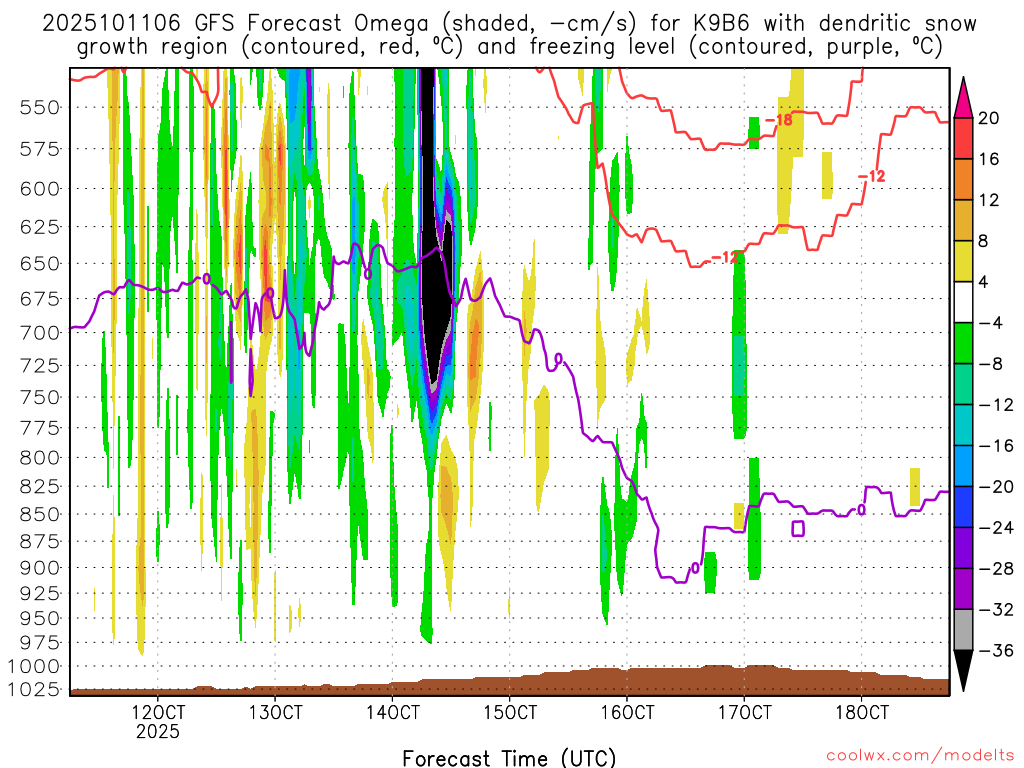Click the 130CT time axis label
1024x768 pixels.
pyautogui.click(x=275, y=712)
